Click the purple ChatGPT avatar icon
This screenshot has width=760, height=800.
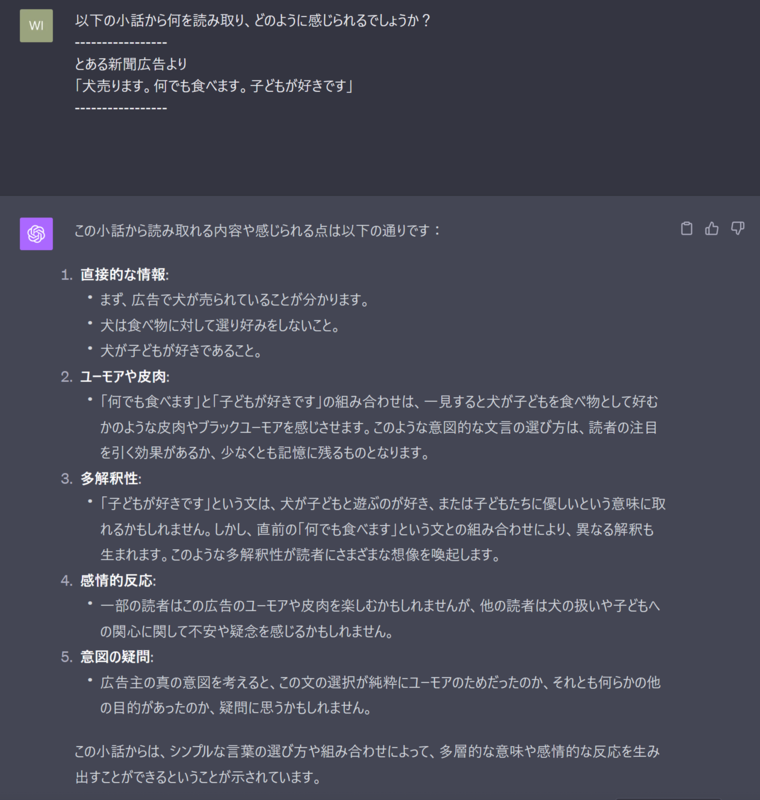point(36,234)
